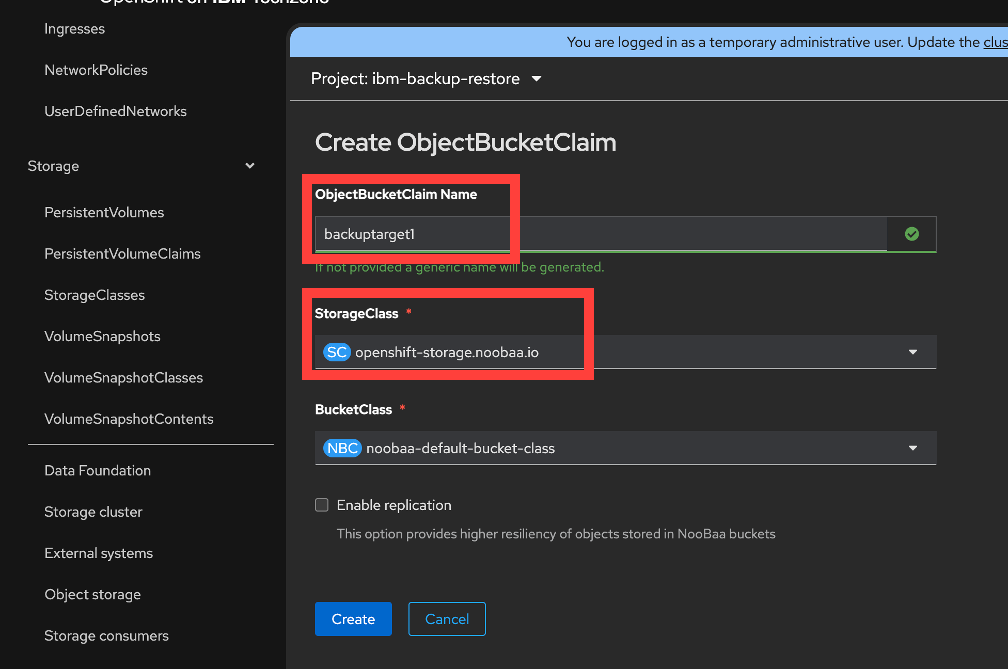Click the Create button
This screenshot has width=1008, height=670.
(353, 619)
